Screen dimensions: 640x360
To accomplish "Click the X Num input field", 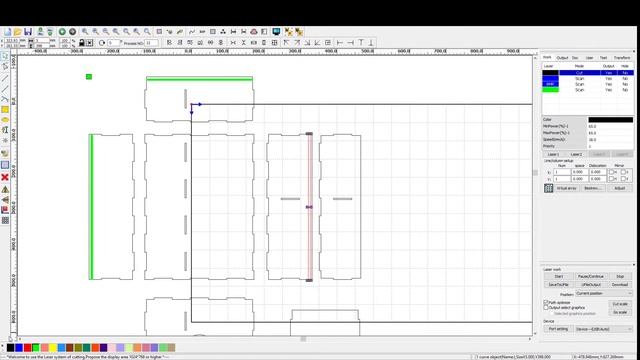I will (x=562, y=172).
